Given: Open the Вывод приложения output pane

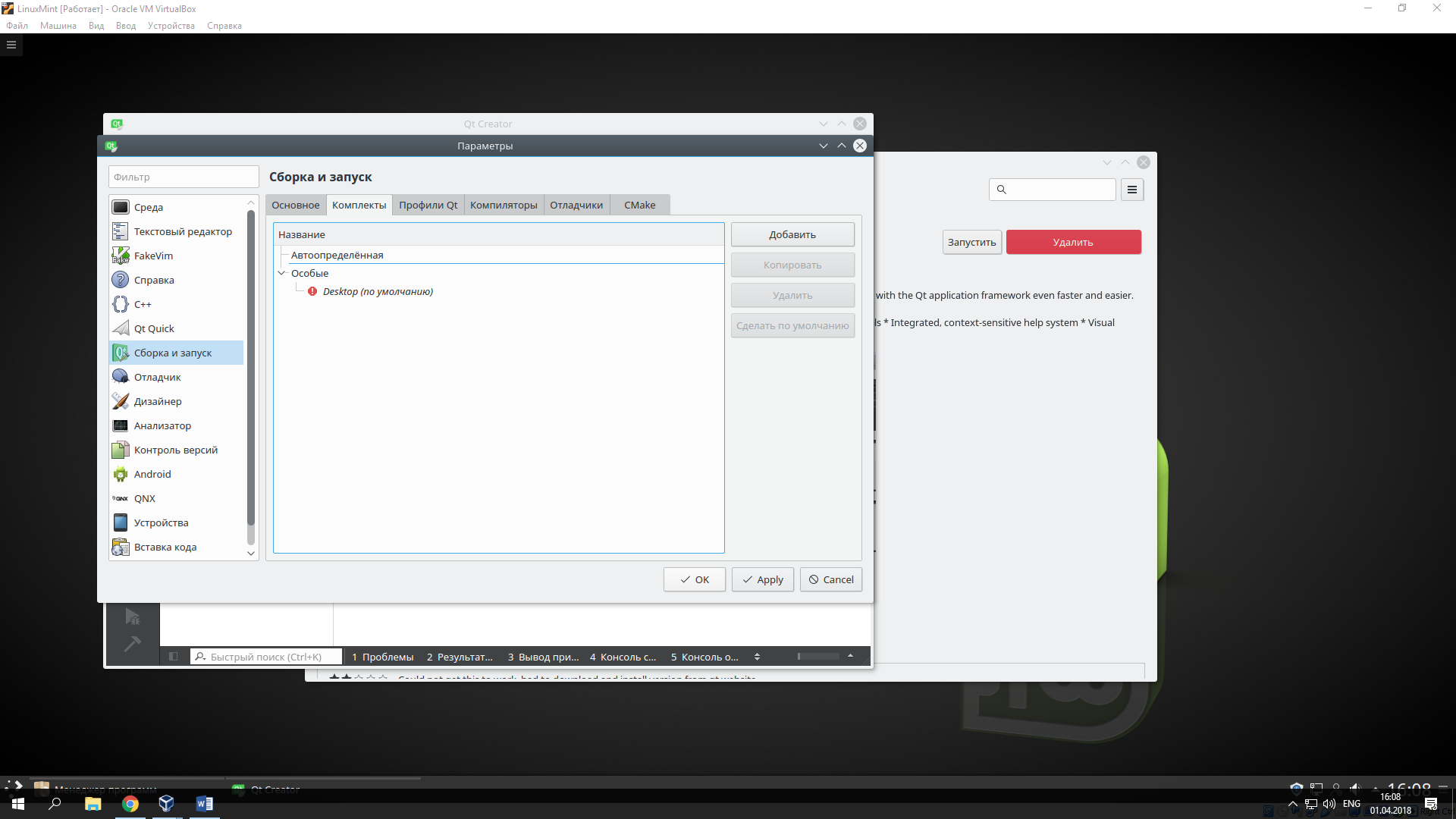Looking at the screenshot, I should pos(543,657).
